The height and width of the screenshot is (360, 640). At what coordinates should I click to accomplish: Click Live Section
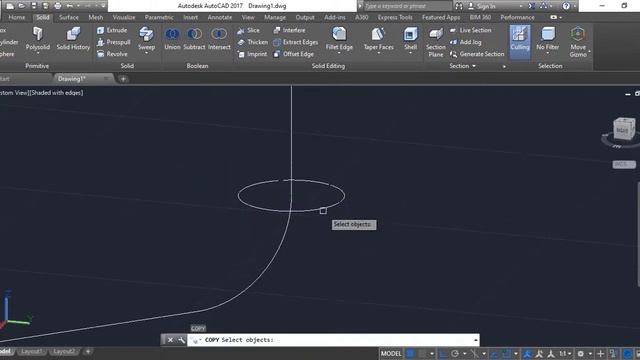point(471,30)
